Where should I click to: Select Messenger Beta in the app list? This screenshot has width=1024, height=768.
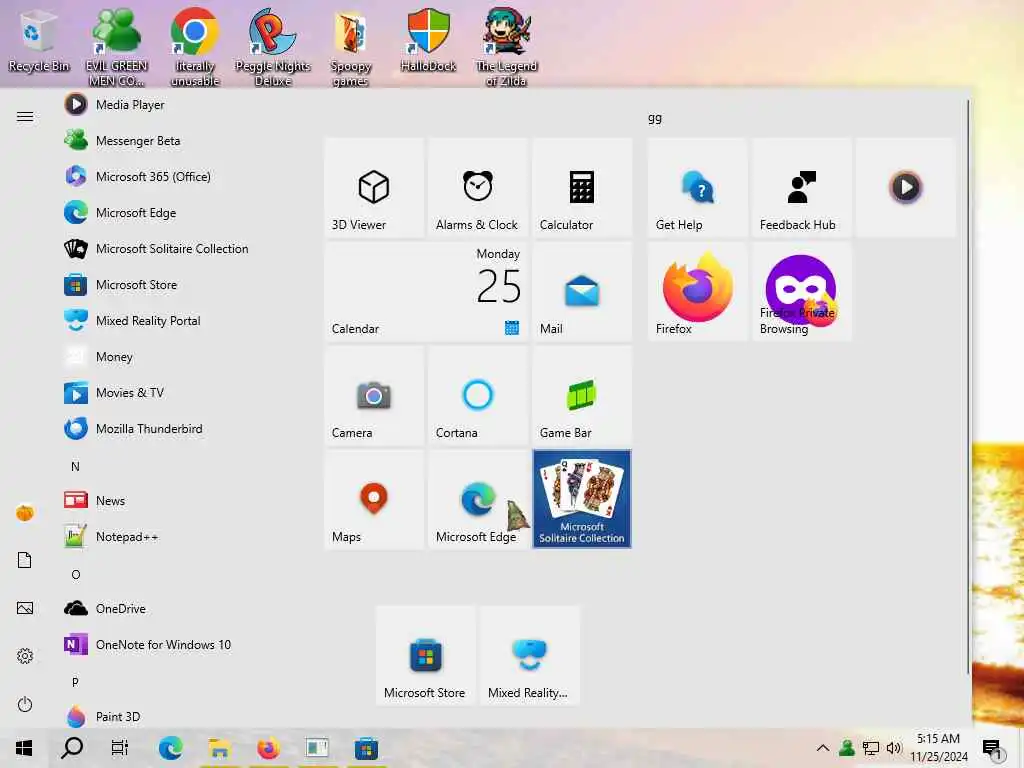click(x=183, y=141)
